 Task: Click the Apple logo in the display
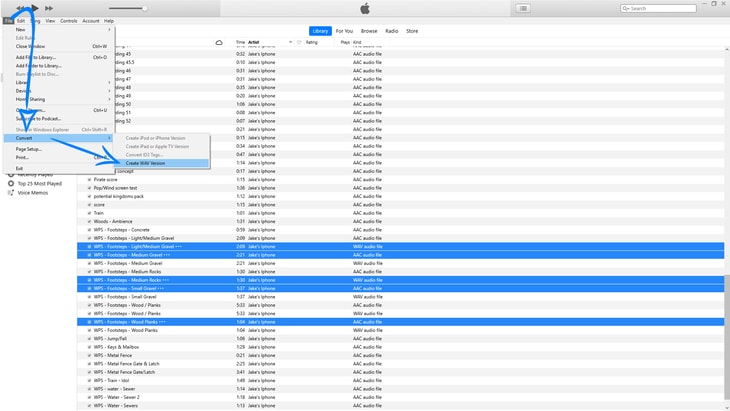(365, 8)
